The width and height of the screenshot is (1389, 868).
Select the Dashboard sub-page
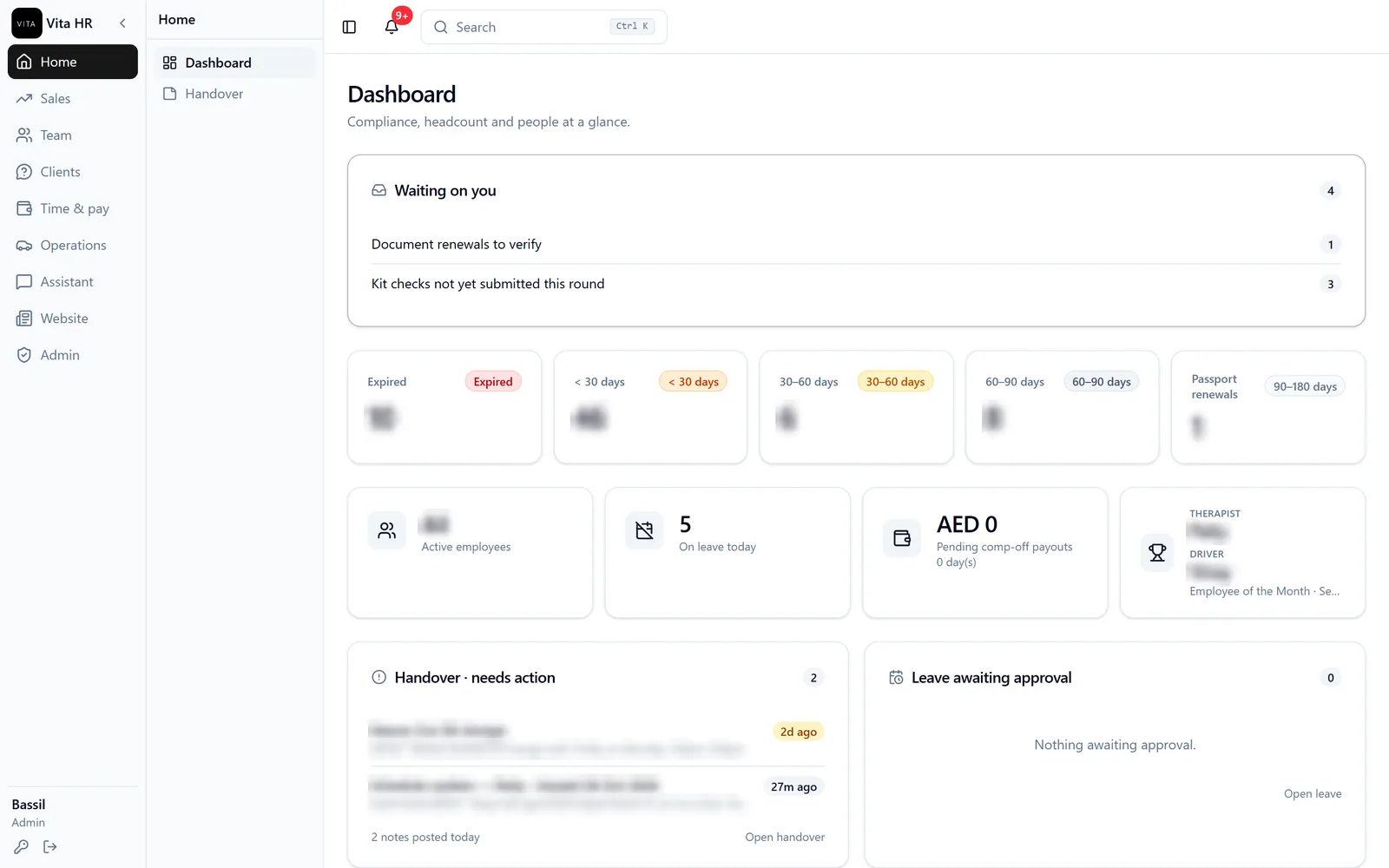coord(235,62)
